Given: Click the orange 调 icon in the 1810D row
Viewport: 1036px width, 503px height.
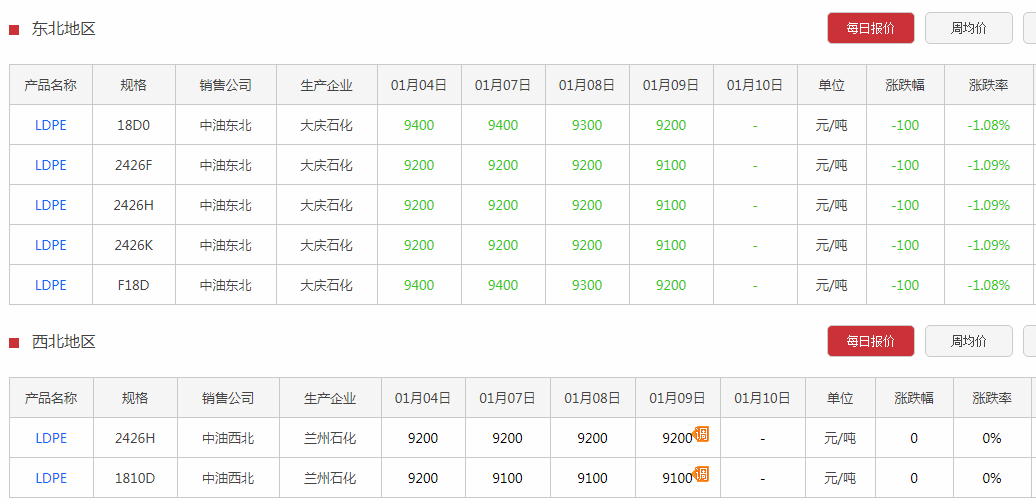Looking at the screenshot, I should (701, 474).
